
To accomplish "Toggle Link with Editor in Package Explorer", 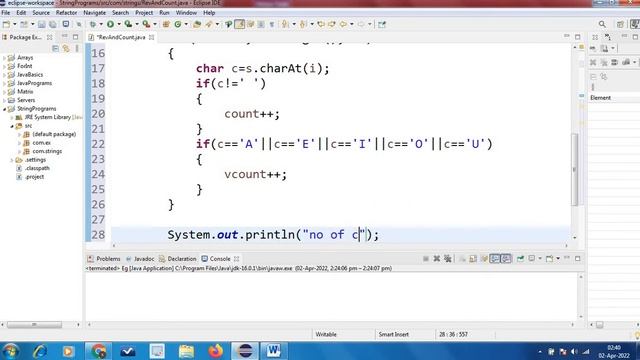I will [66, 49].
